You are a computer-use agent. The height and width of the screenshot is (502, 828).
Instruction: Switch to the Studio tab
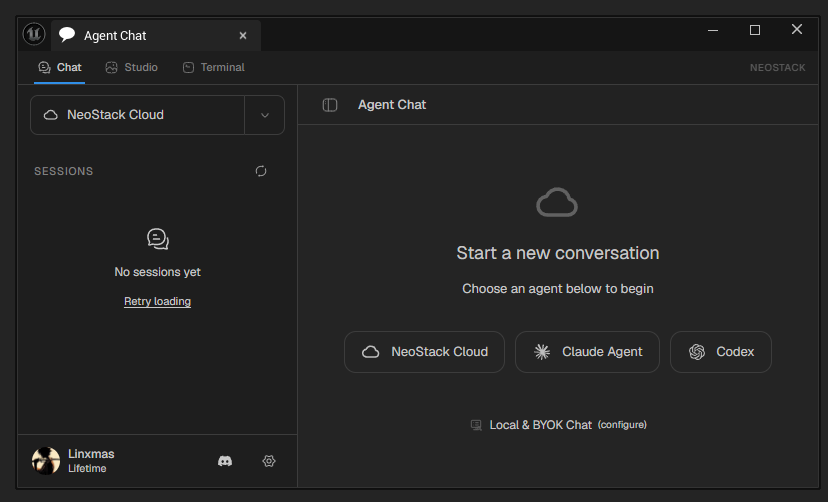point(131,68)
